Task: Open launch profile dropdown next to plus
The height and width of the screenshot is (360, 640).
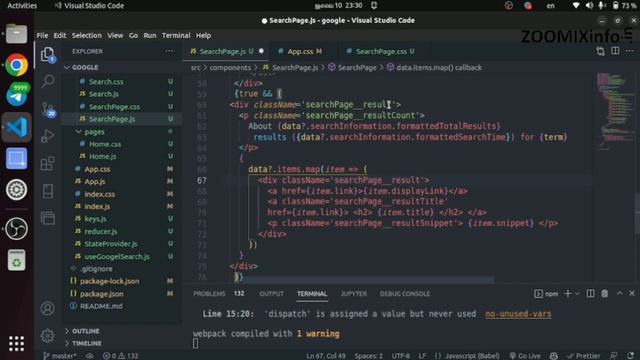Action: (577, 293)
